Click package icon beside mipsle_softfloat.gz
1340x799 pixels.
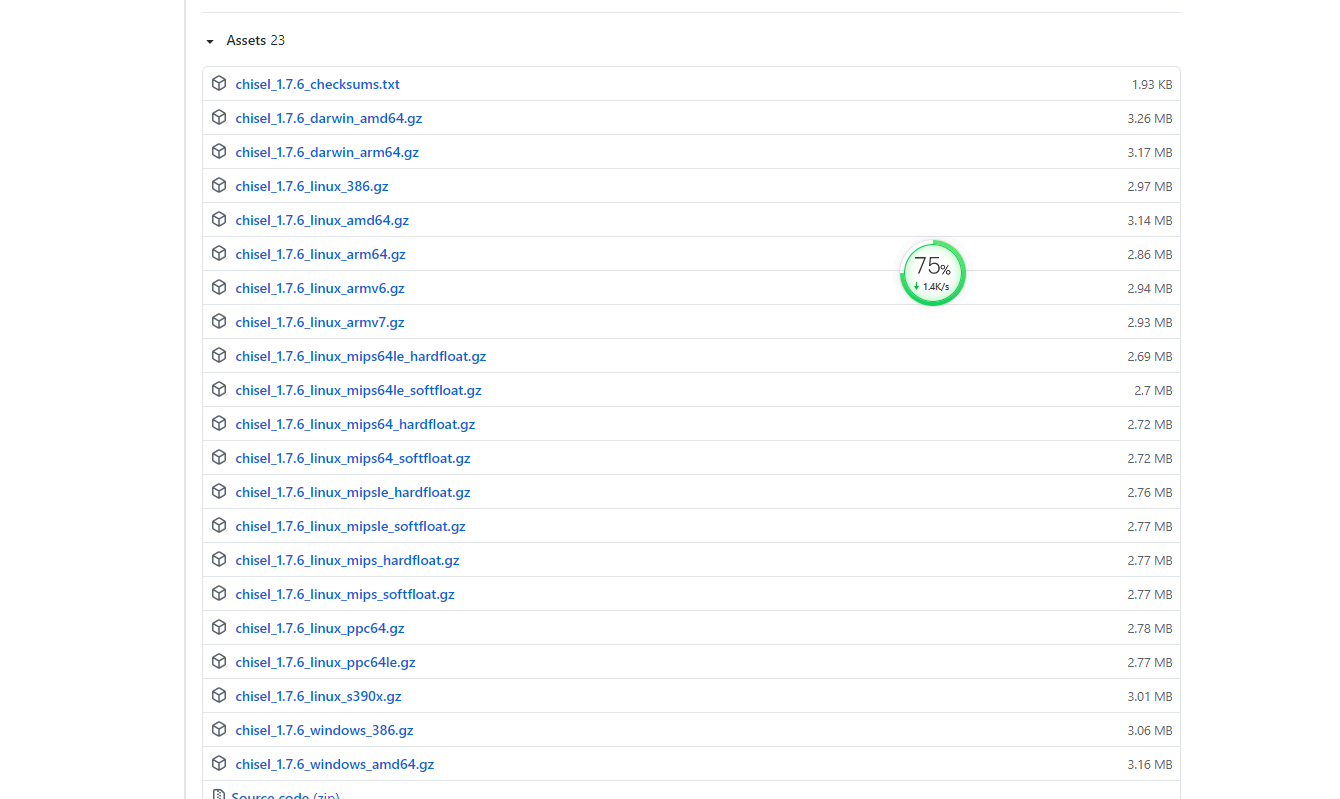point(219,526)
